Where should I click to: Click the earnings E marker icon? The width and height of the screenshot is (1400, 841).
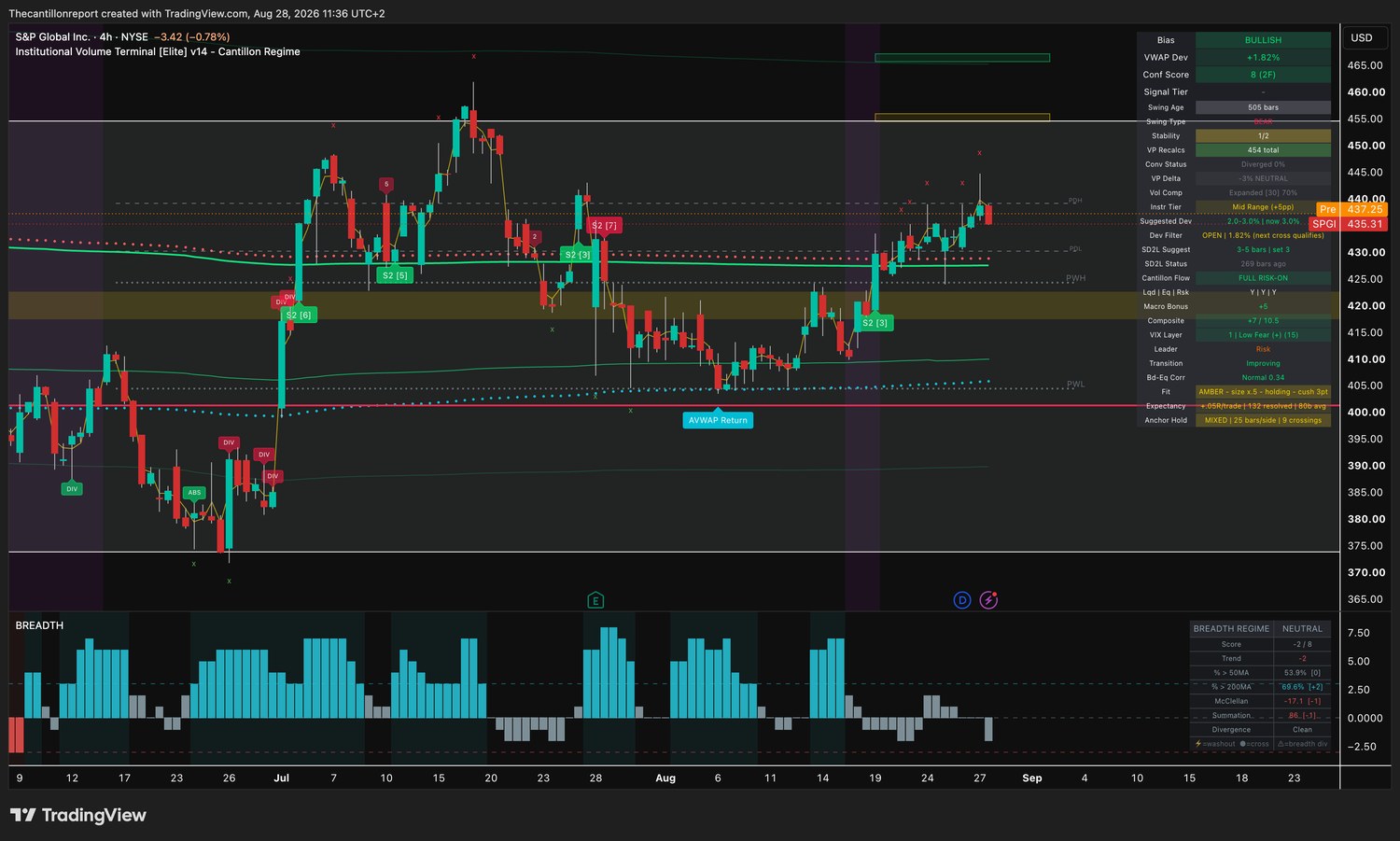(x=595, y=600)
